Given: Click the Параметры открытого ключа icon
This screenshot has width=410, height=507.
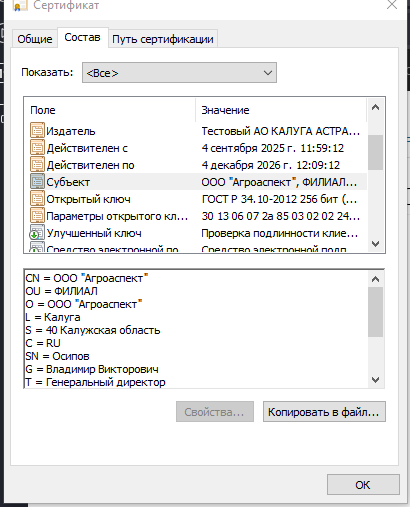Looking at the screenshot, I should (x=37, y=216).
